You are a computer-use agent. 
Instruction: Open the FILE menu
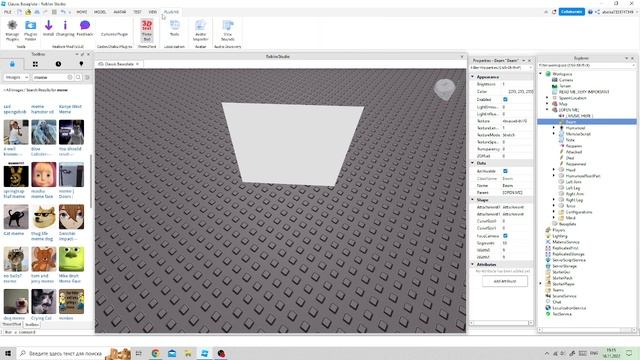tap(8, 12)
